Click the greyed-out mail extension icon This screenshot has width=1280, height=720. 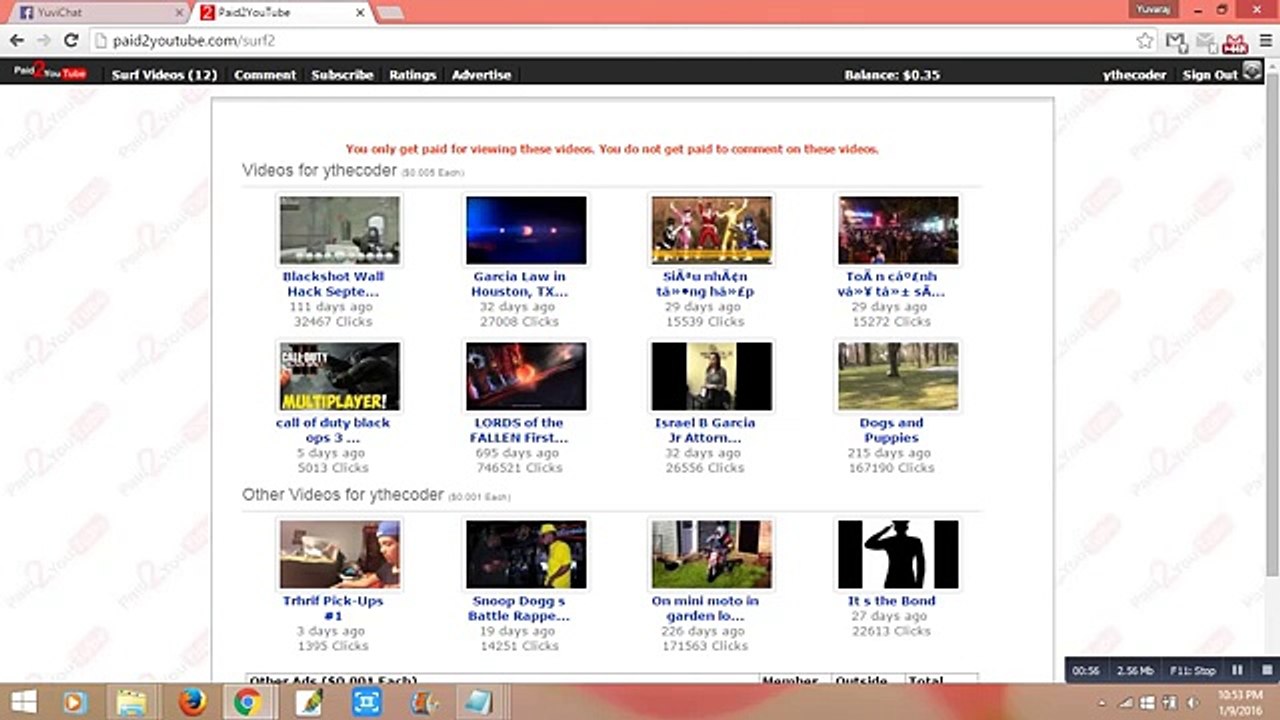[1206, 42]
